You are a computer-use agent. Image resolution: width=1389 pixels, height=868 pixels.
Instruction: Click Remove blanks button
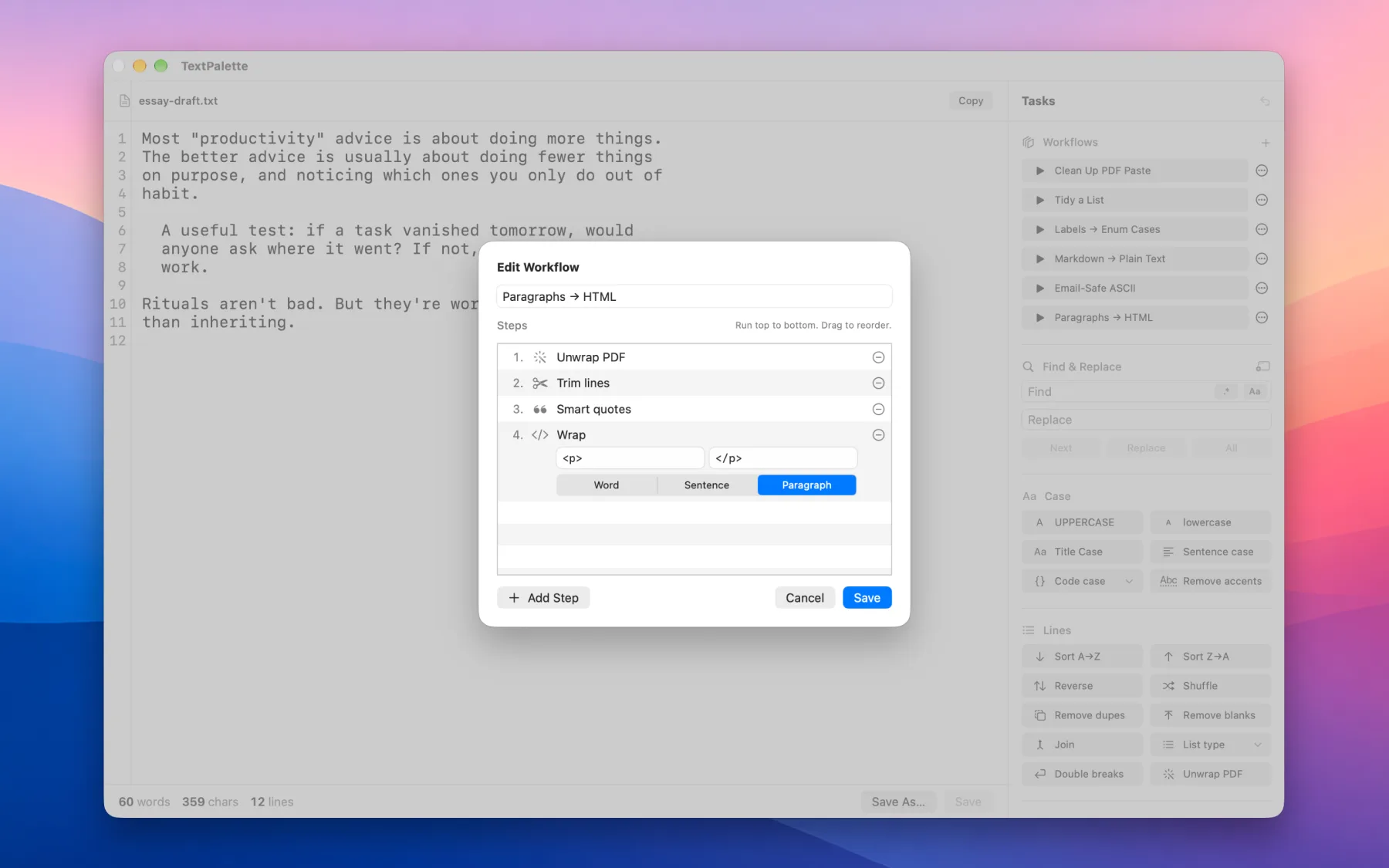(x=1211, y=715)
